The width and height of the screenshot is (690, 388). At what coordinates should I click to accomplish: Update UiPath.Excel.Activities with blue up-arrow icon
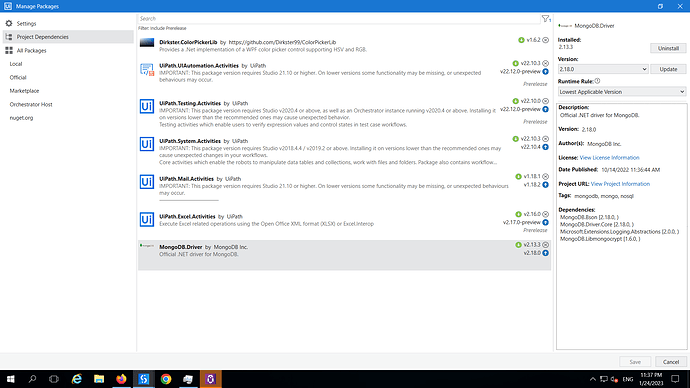click(x=546, y=222)
